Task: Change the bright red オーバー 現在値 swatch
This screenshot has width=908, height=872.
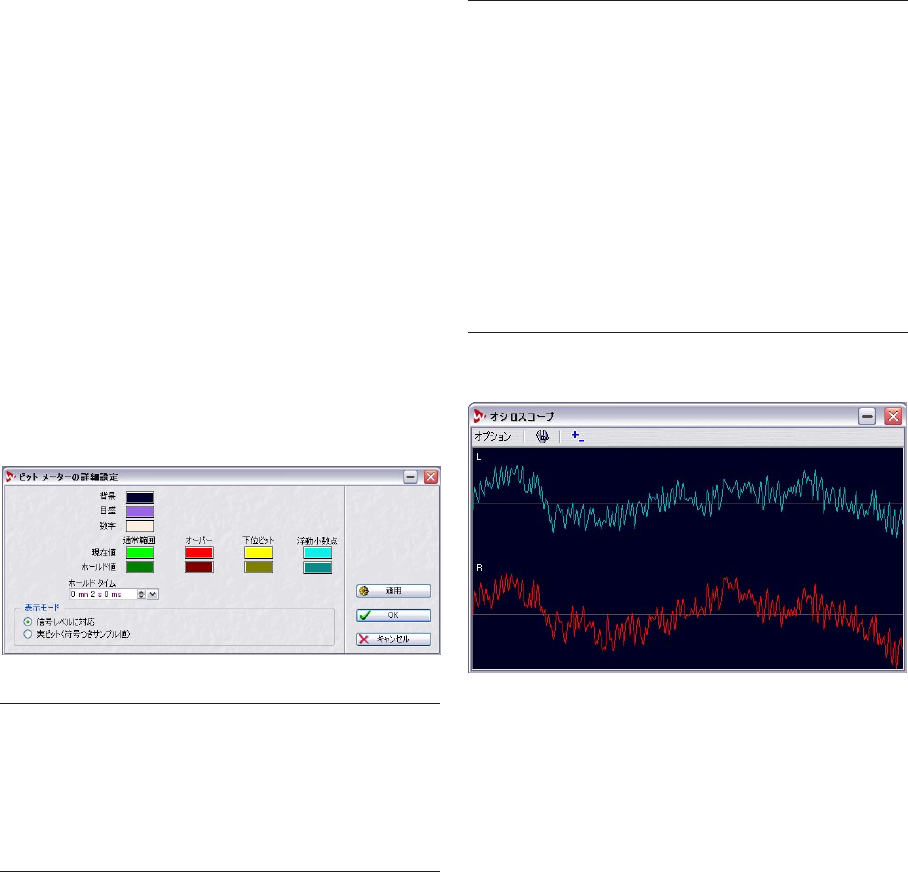Action: click(x=199, y=552)
